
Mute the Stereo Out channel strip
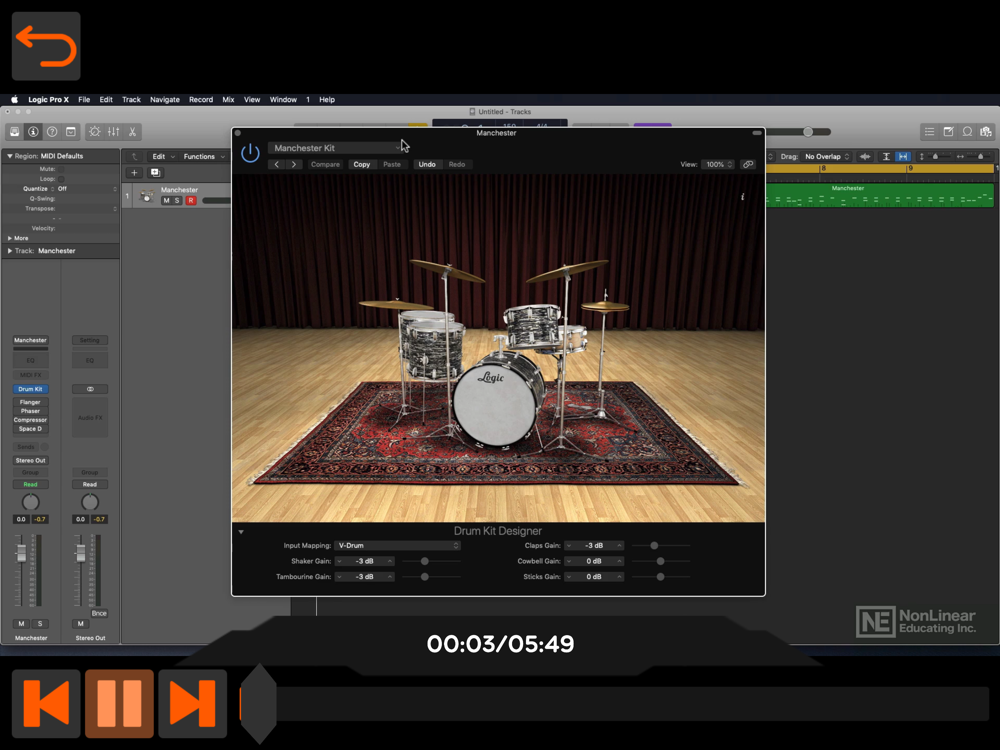click(x=80, y=624)
